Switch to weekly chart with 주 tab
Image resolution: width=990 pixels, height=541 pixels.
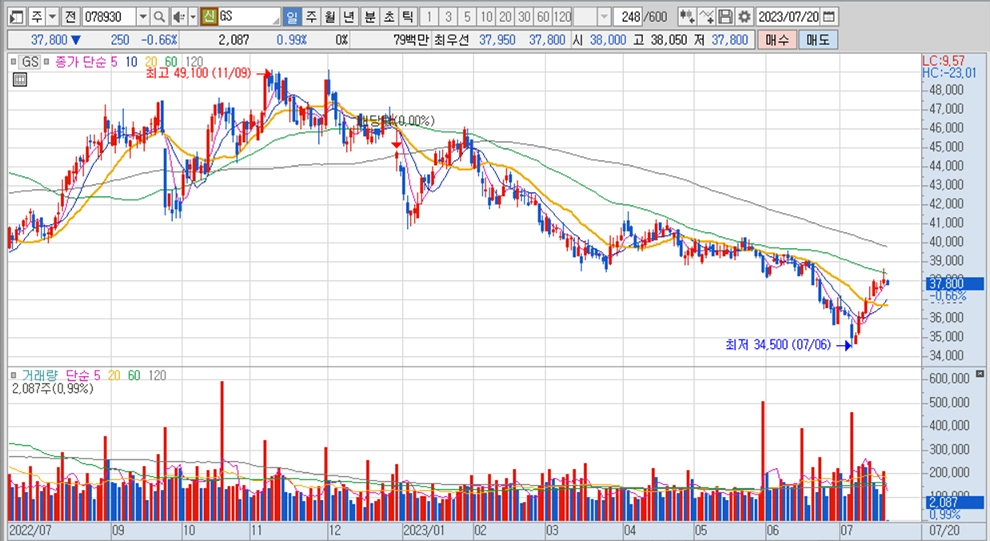click(x=310, y=17)
